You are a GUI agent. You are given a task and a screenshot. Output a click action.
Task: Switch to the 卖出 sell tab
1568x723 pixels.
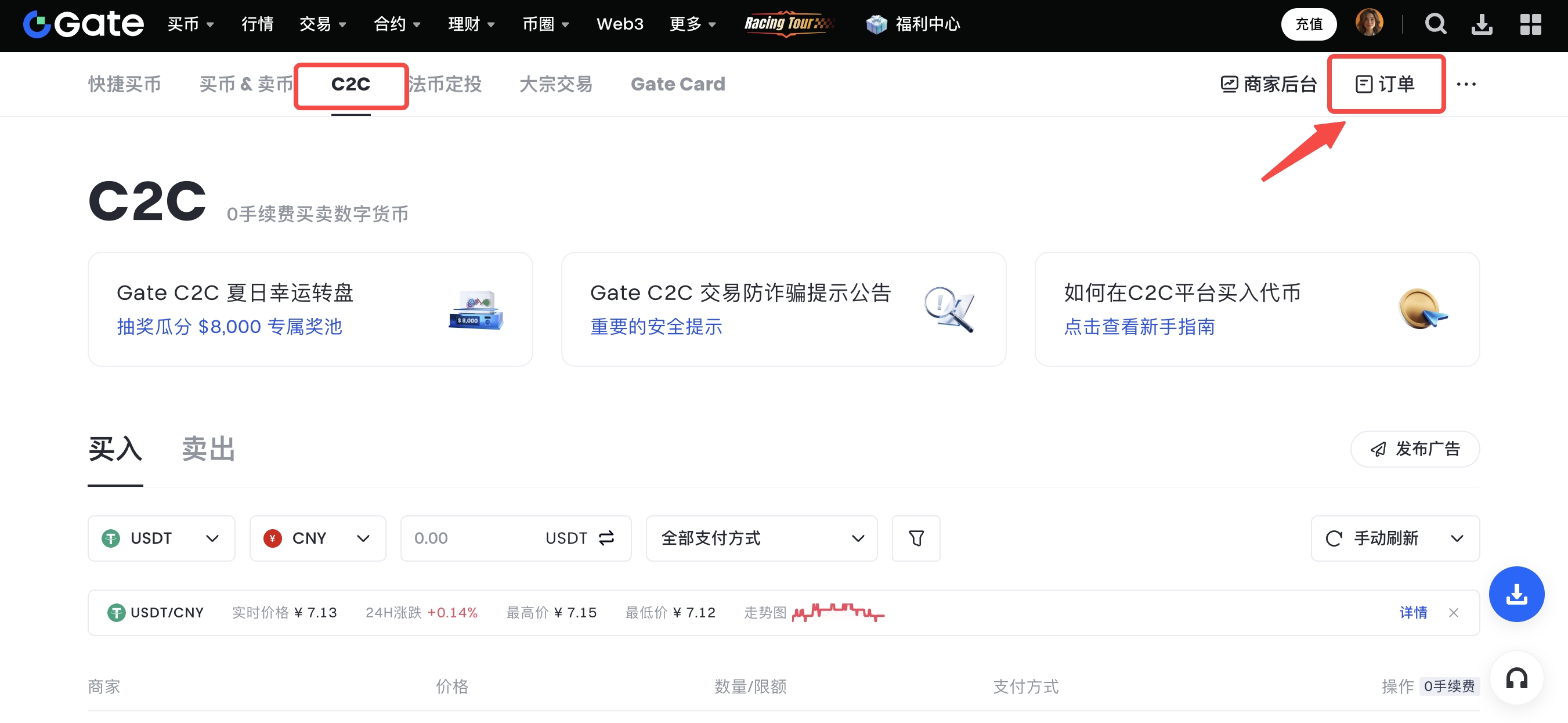click(208, 449)
